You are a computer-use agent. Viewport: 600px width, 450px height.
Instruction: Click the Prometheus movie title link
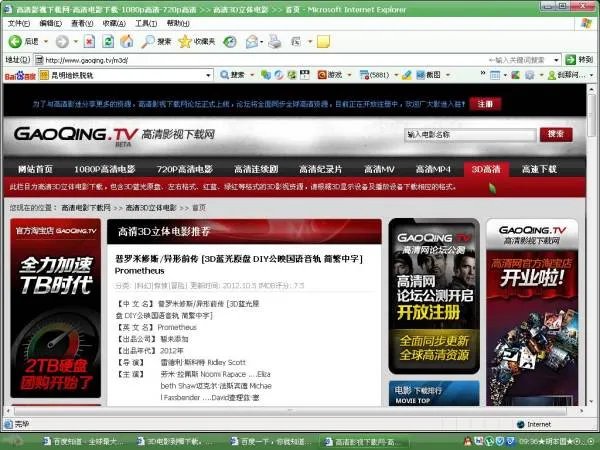tap(239, 265)
